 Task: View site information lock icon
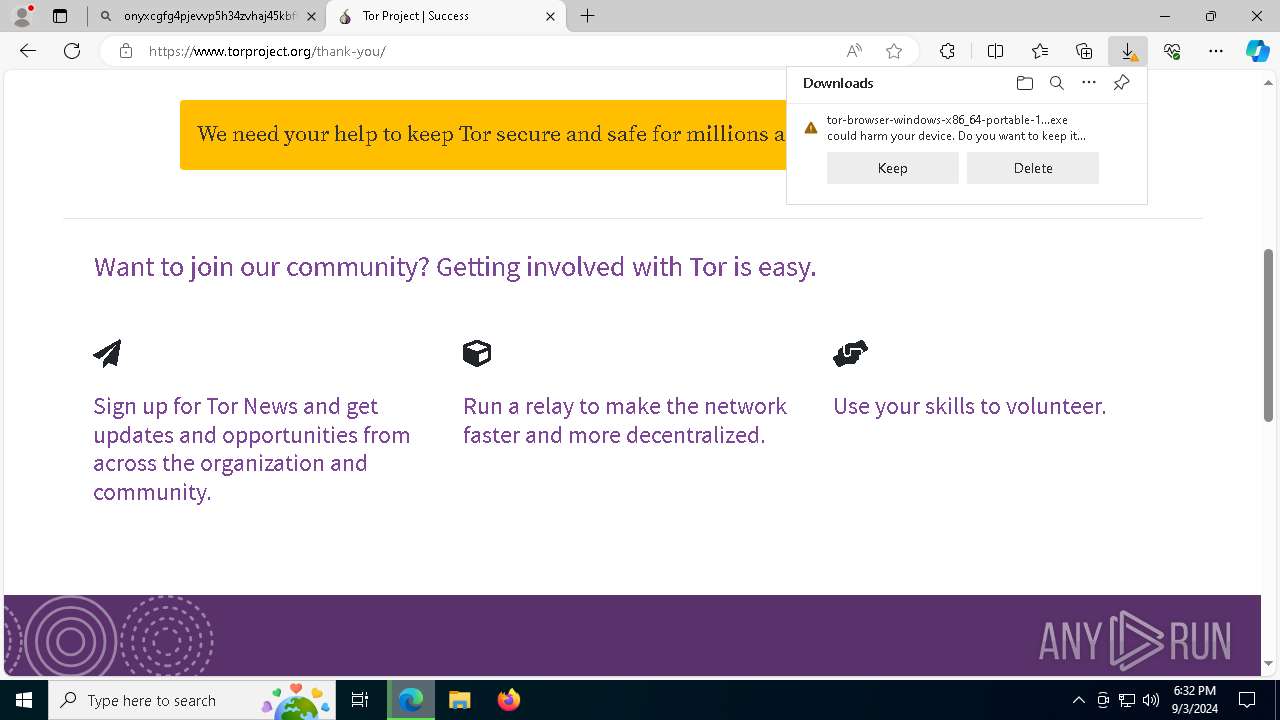(125, 51)
